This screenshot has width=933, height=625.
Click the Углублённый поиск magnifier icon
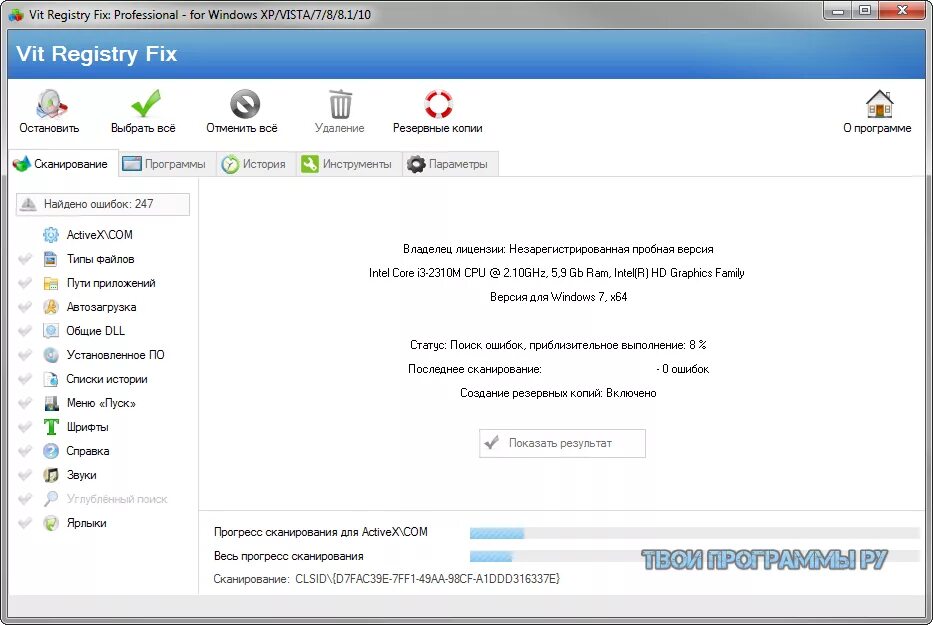click(x=51, y=499)
